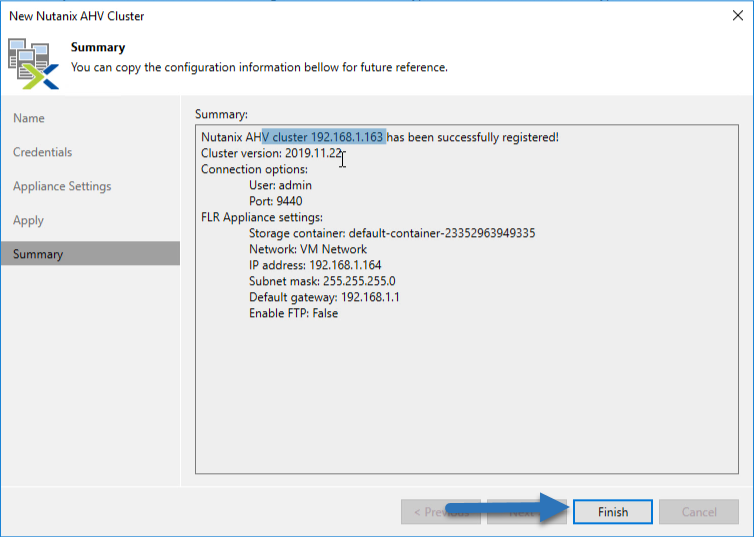Click the 'FLR Appliance settings:' line
Image resolution: width=754 pixels, height=537 pixels.
[262, 217]
